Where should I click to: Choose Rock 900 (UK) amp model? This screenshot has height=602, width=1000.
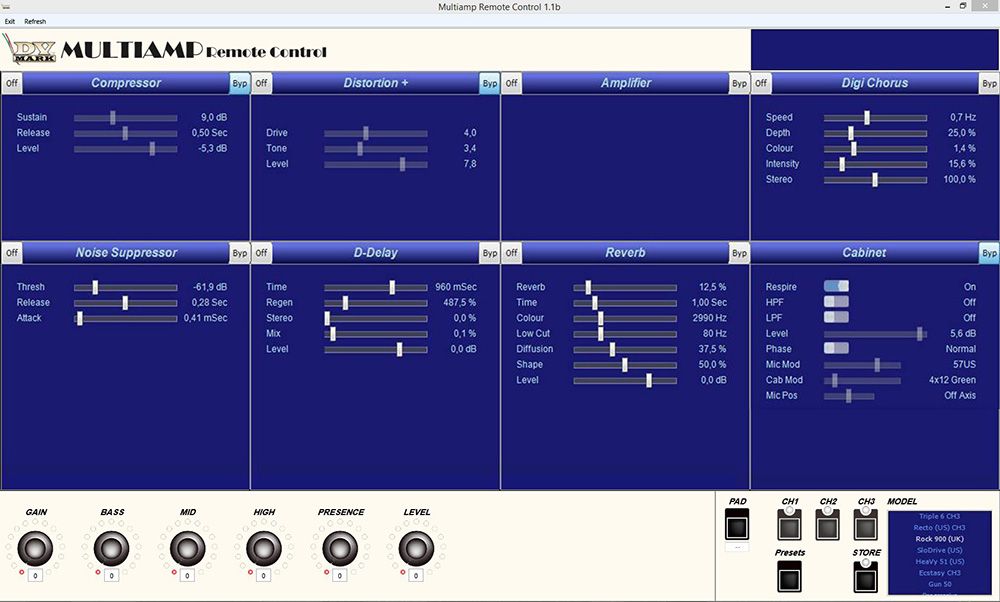(x=939, y=539)
